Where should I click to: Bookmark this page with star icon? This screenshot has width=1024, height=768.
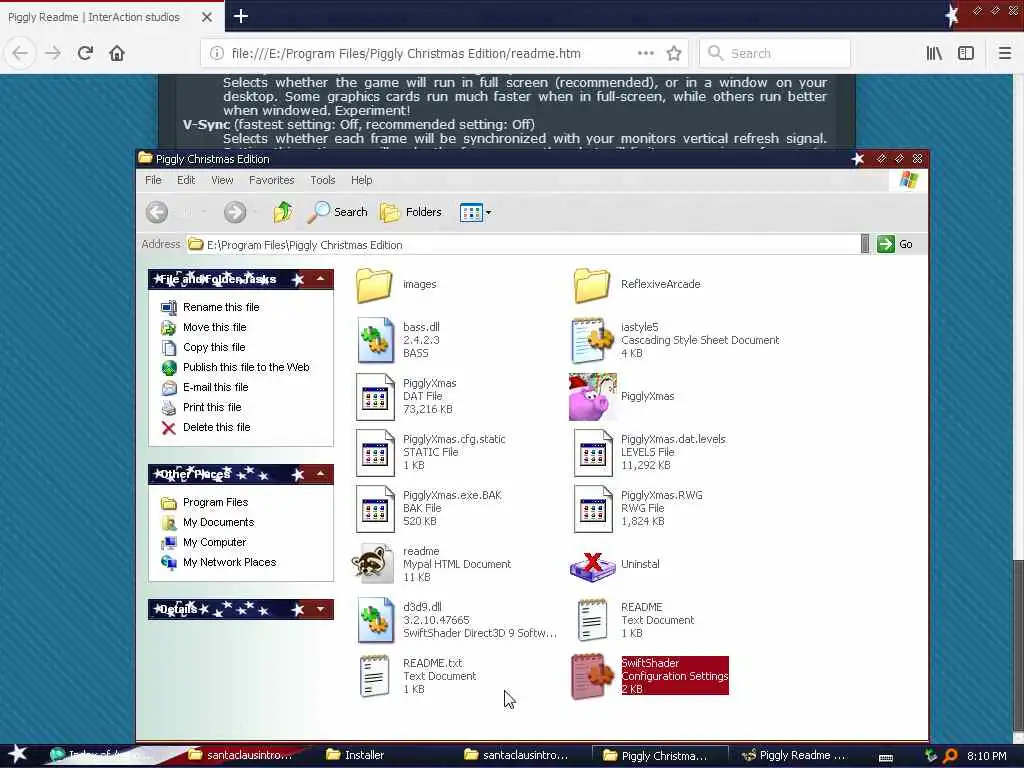click(x=674, y=54)
